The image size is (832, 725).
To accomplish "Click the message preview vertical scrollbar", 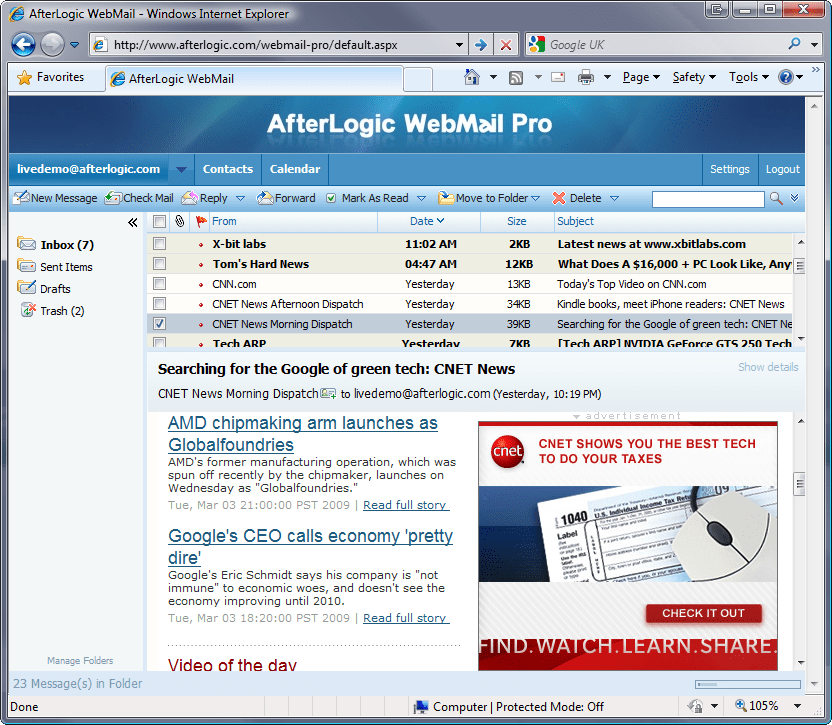I will tap(799, 483).
